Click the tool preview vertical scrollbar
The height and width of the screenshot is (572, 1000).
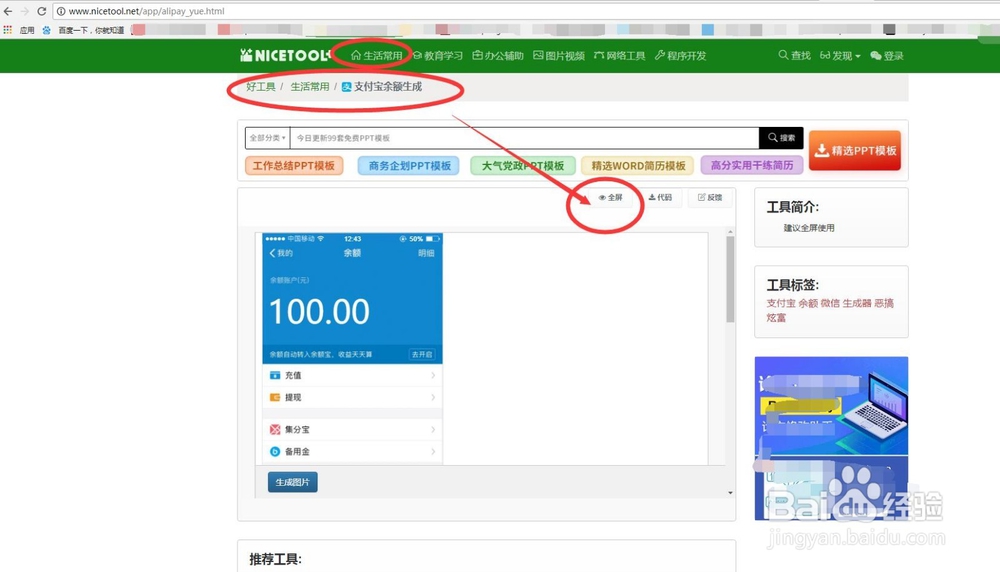(x=730, y=279)
